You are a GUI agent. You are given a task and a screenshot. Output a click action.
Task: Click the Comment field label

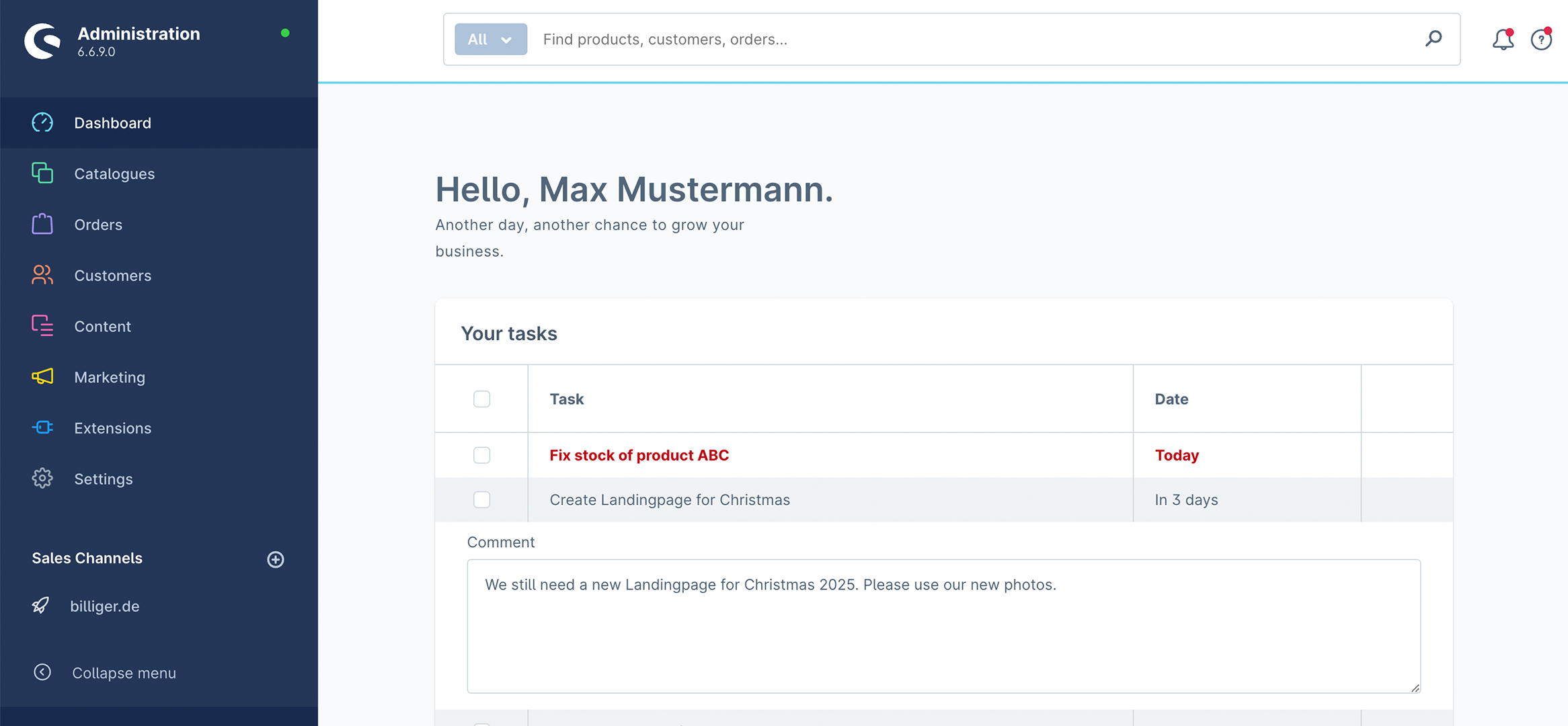click(501, 542)
